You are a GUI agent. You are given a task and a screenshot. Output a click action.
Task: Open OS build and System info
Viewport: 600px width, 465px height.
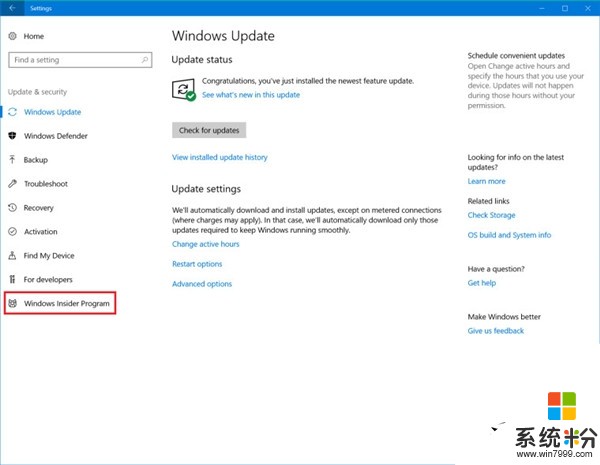[x=509, y=235]
